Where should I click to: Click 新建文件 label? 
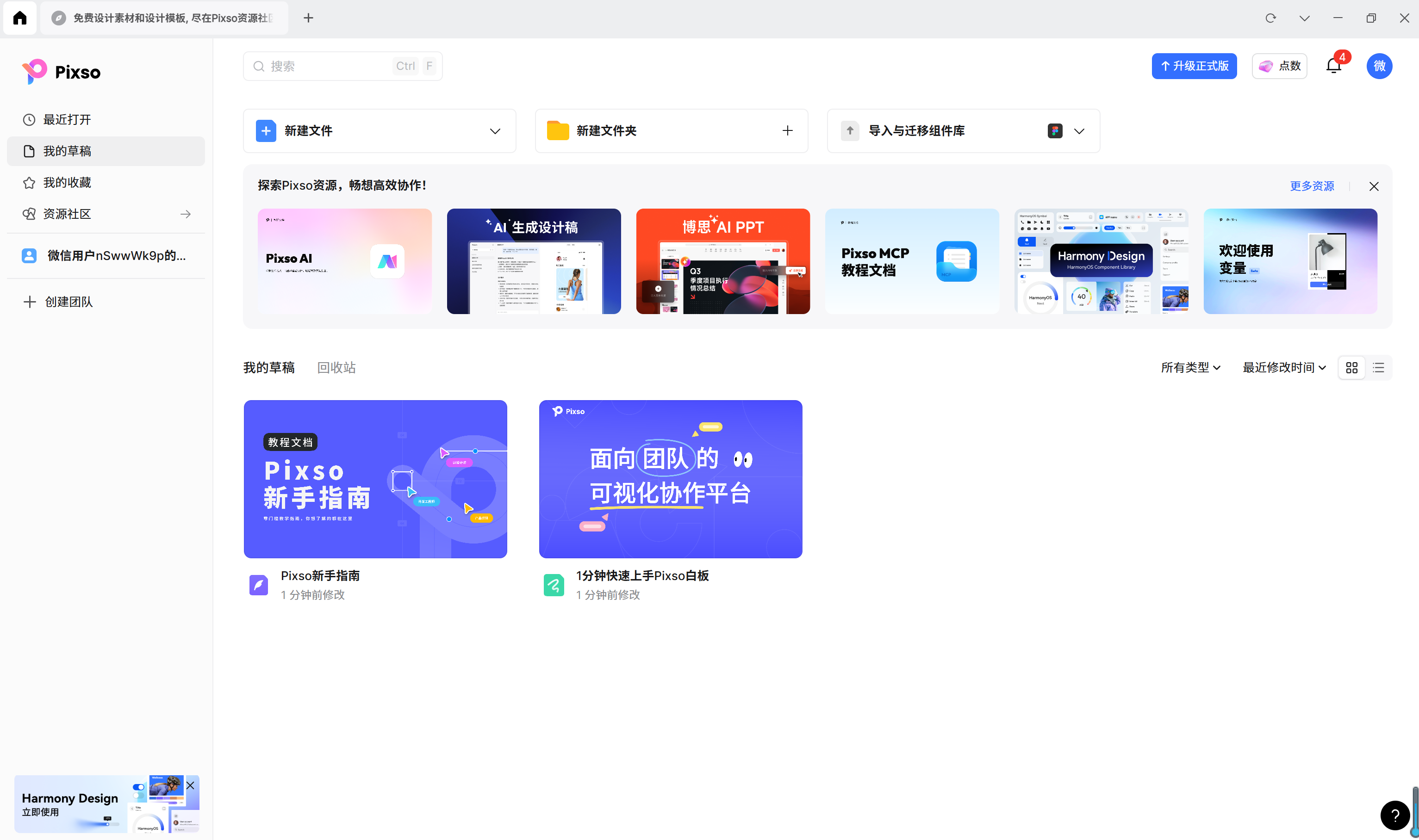coord(308,131)
